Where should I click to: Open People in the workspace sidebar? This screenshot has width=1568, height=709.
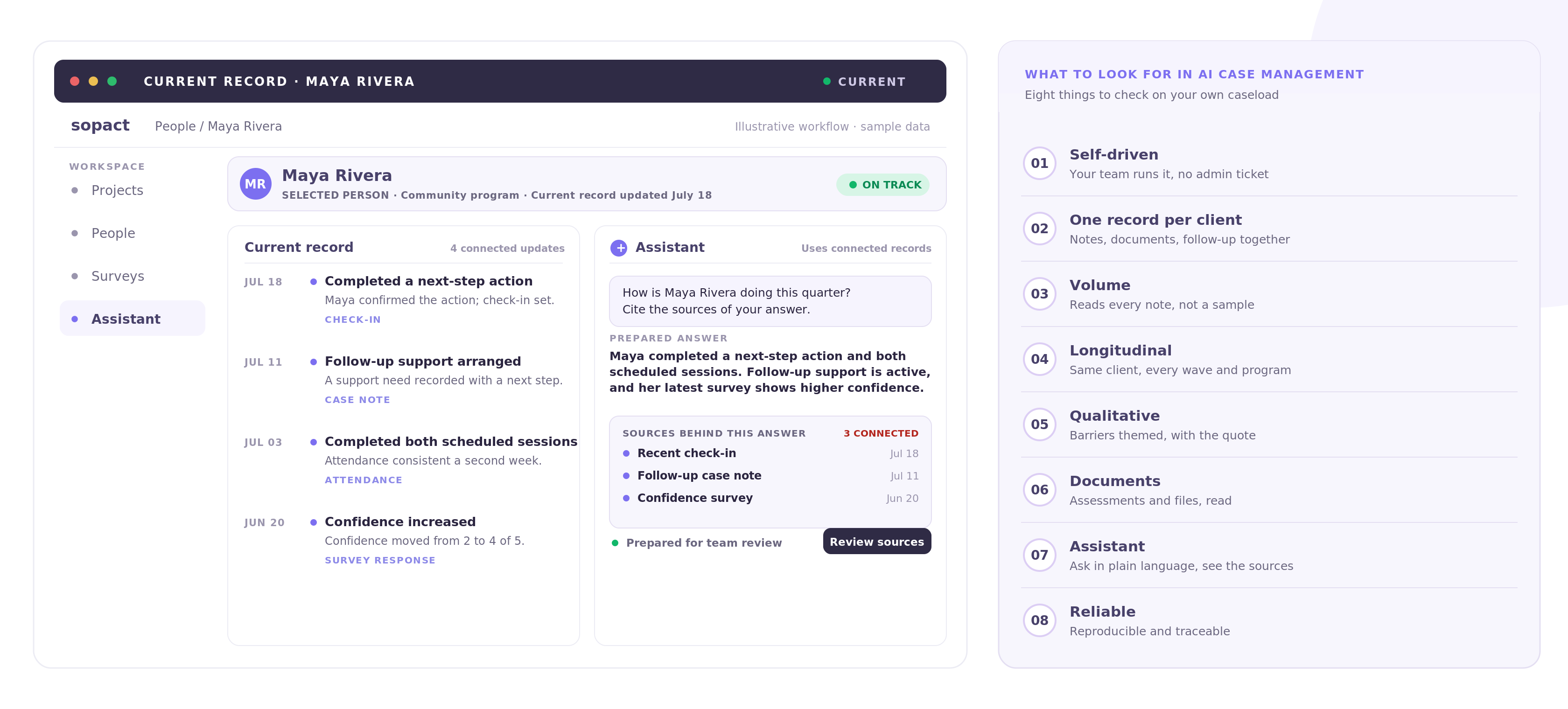pyautogui.click(x=132, y=233)
